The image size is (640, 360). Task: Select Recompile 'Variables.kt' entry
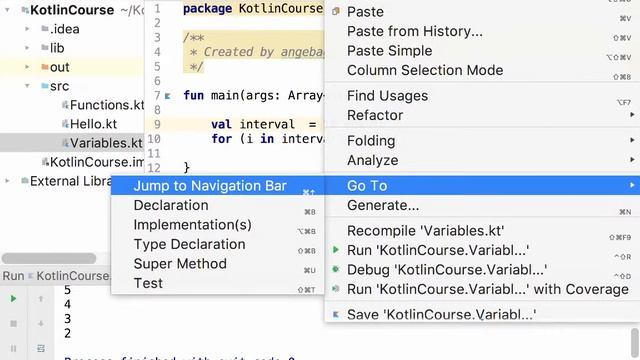point(482,231)
